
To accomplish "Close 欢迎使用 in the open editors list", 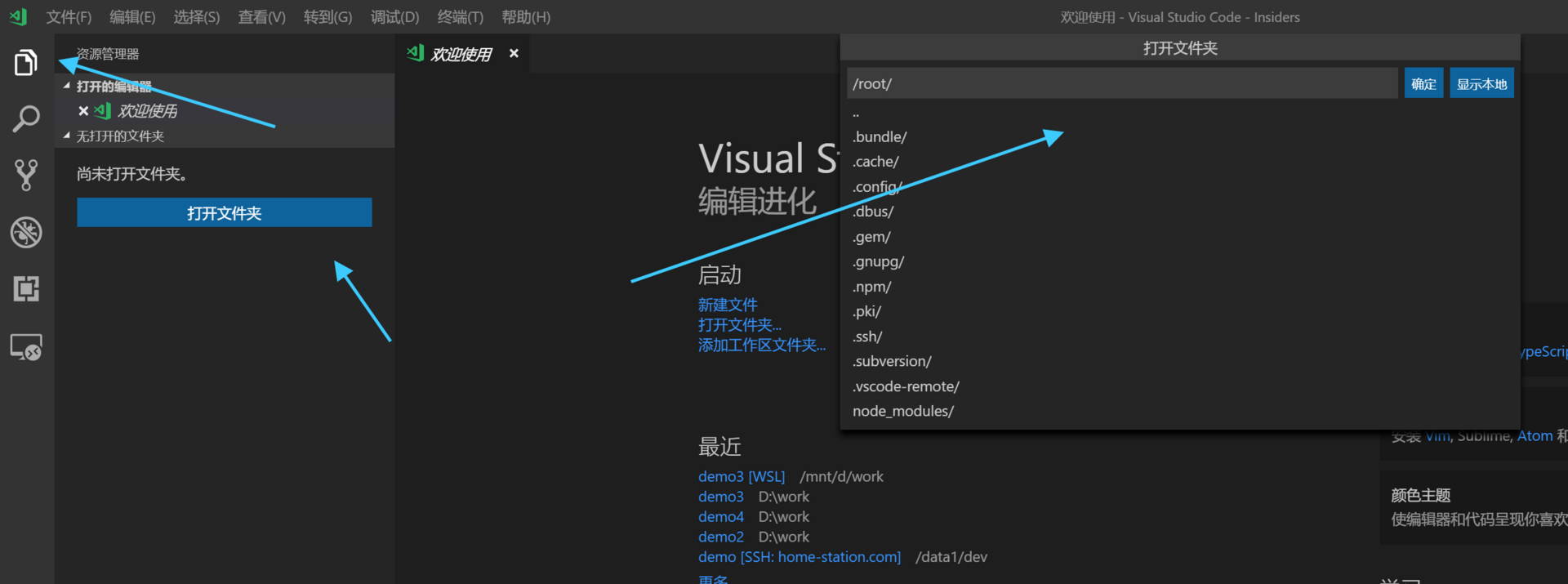I will pos(83,111).
